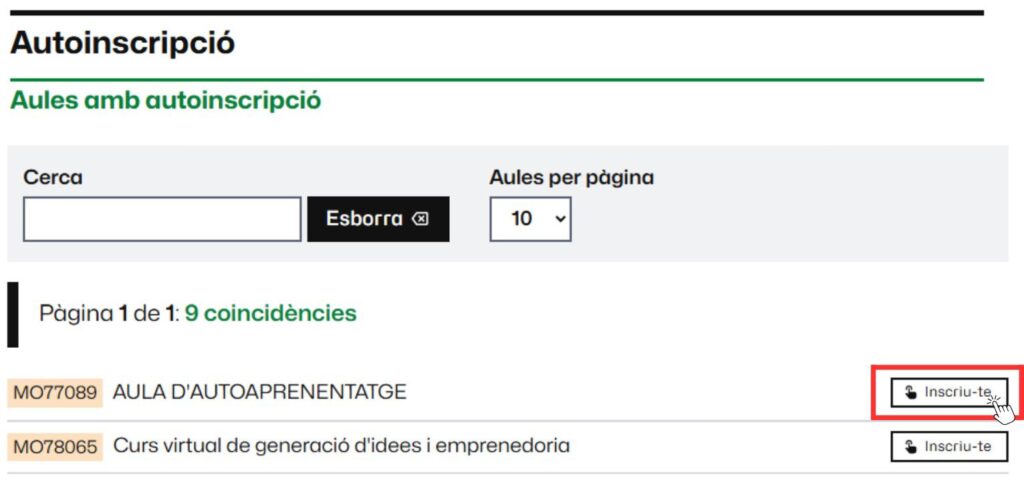Click the 9 coincidències results count
1024x489 pixels.
click(x=270, y=313)
